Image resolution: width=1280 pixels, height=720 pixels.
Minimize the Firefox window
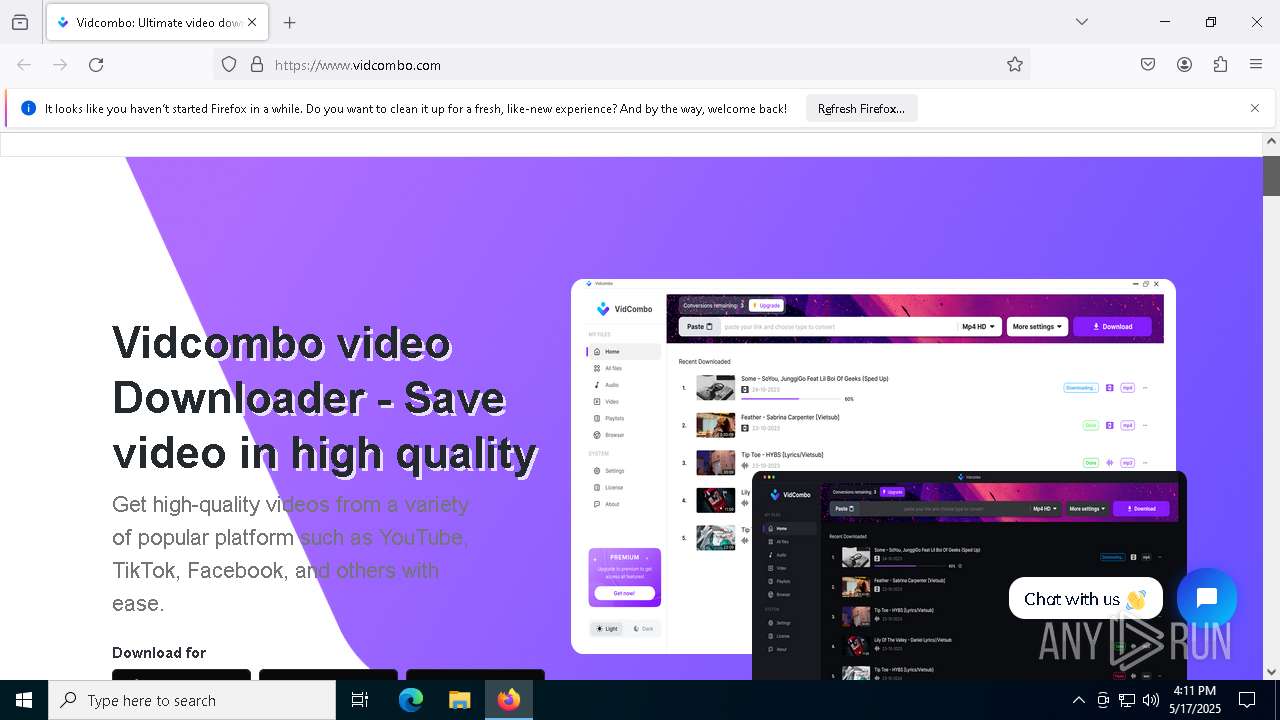tap(1165, 22)
